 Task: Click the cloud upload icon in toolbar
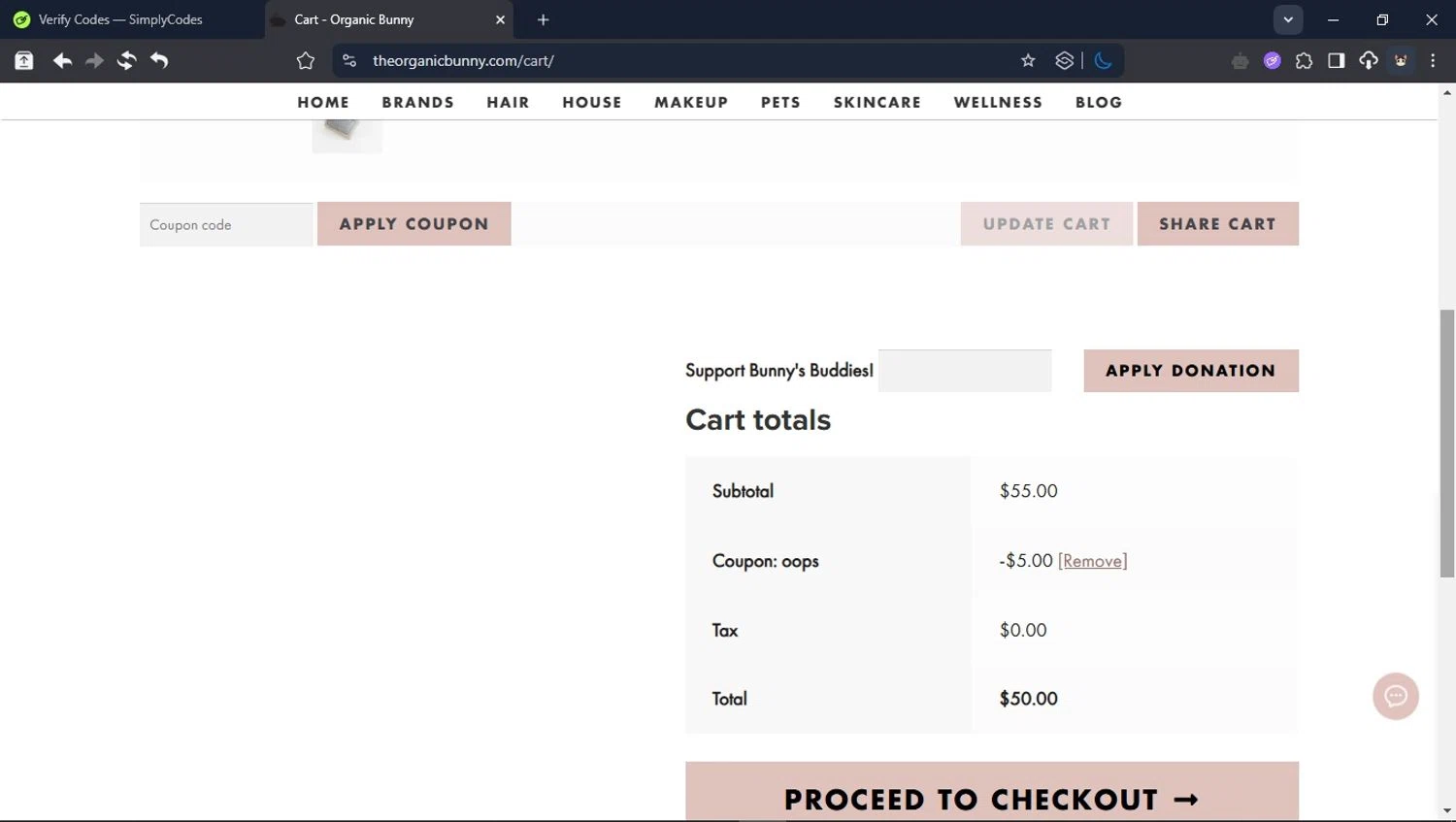(x=1368, y=61)
